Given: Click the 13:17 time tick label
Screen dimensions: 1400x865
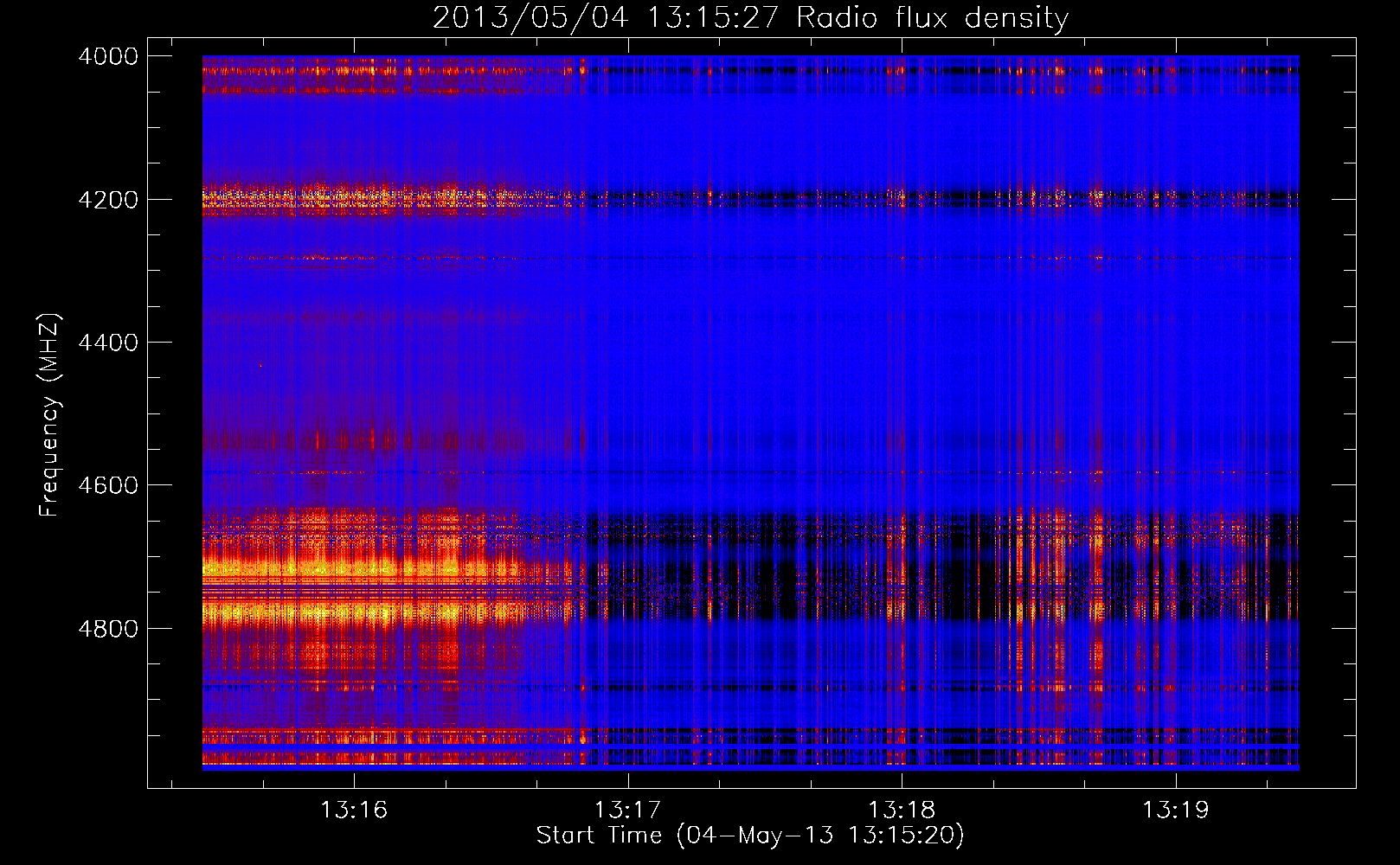Looking at the screenshot, I should coord(627,811).
